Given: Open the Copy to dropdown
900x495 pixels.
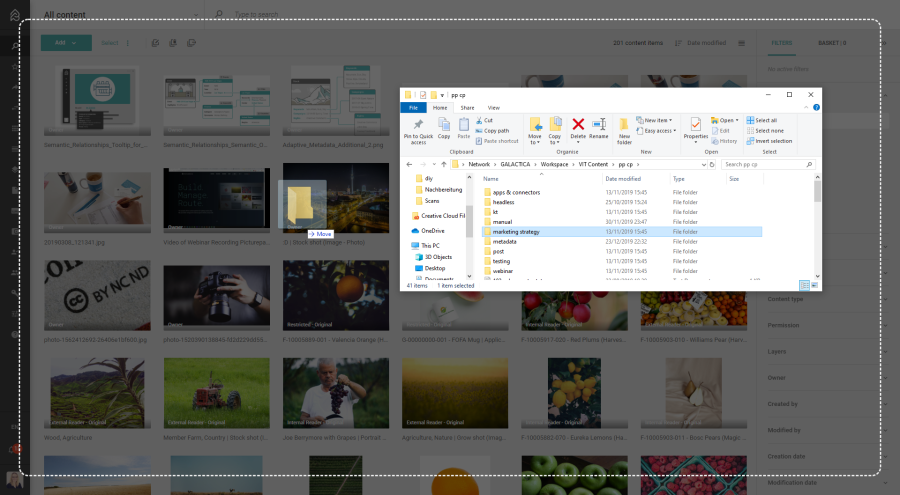Looking at the screenshot, I should [x=554, y=132].
